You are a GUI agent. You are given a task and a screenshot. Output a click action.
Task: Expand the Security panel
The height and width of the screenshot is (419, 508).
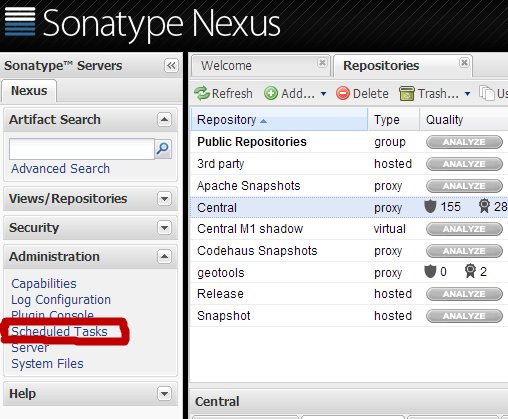coord(164,228)
